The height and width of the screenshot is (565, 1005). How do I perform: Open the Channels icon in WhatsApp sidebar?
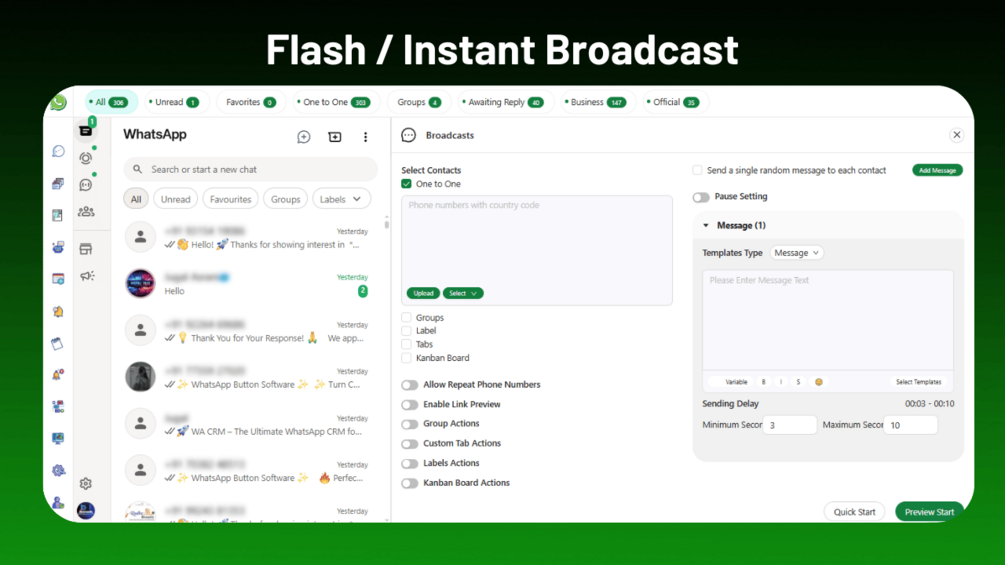pos(86,184)
